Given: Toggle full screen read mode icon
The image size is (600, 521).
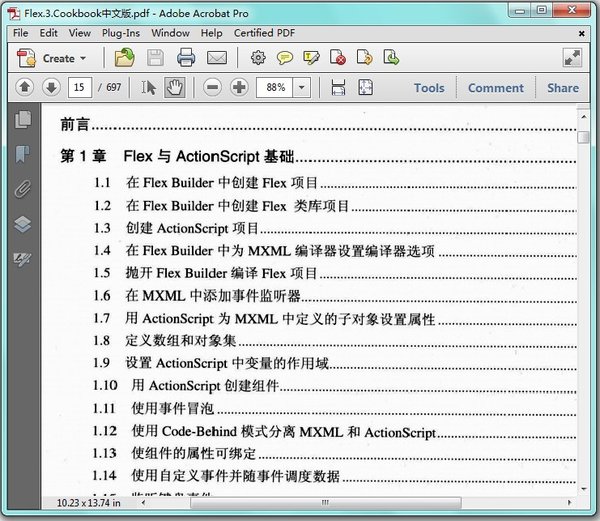Looking at the screenshot, I should [572, 58].
